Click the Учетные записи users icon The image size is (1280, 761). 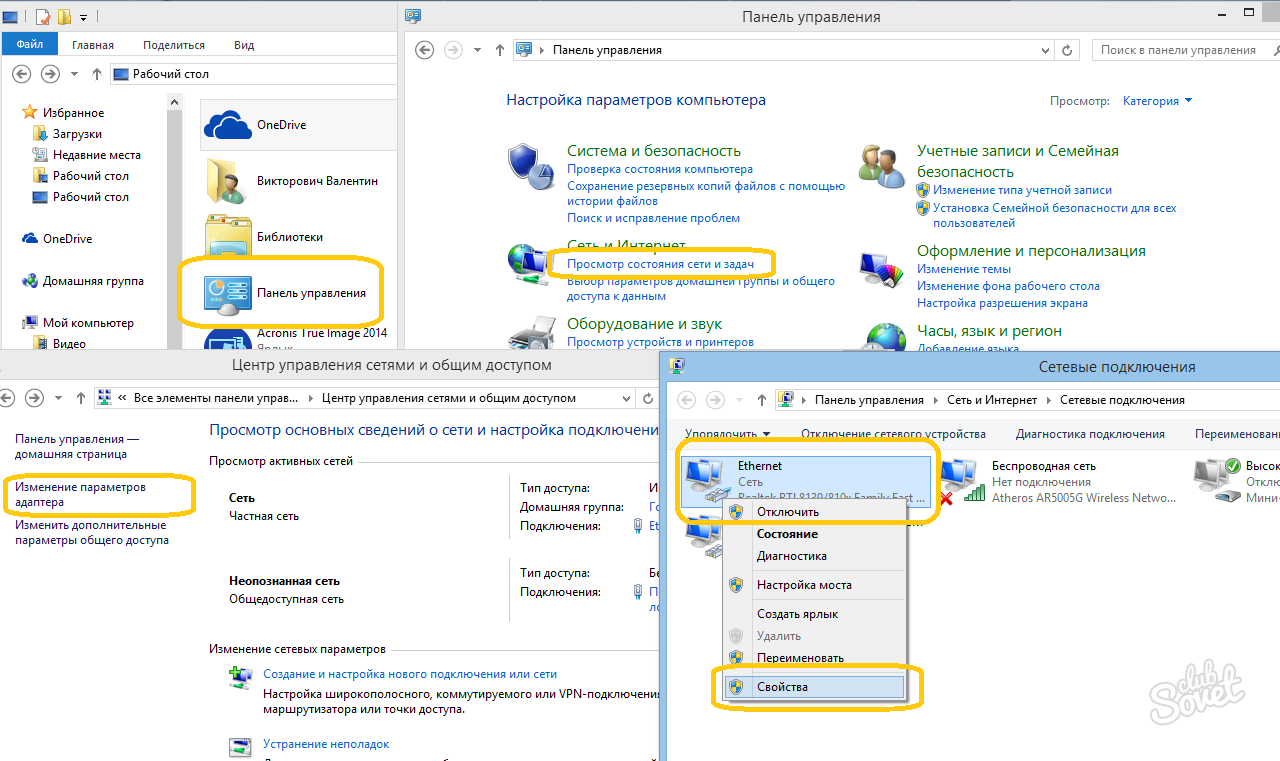882,163
